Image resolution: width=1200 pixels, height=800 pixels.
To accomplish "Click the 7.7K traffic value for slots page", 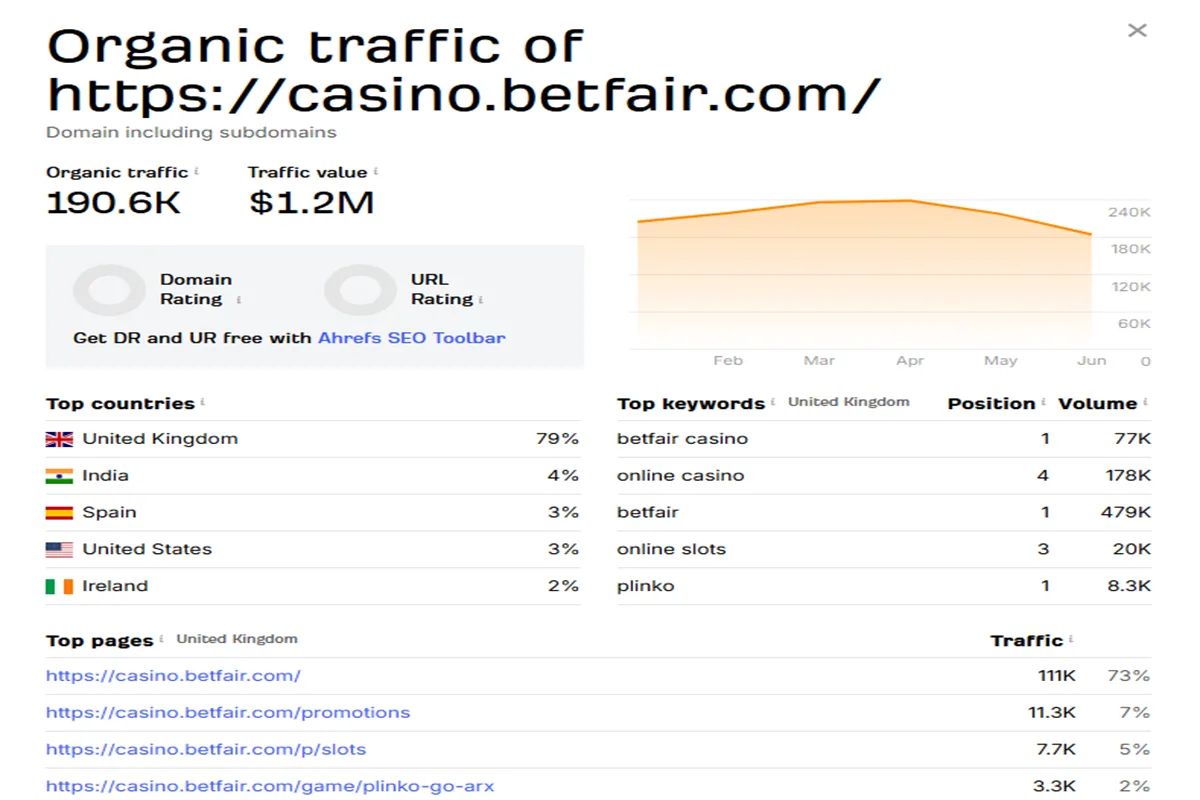I will point(1056,750).
